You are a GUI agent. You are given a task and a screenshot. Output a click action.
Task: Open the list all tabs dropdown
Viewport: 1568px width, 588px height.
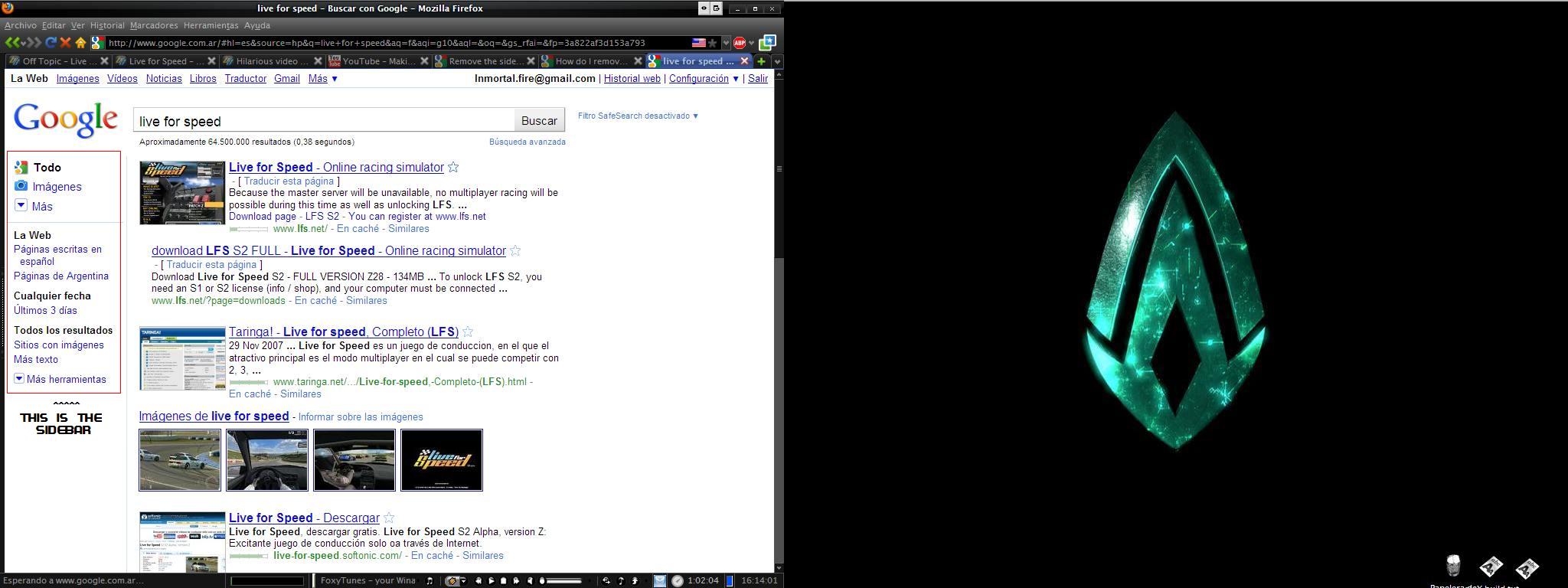(777, 61)
